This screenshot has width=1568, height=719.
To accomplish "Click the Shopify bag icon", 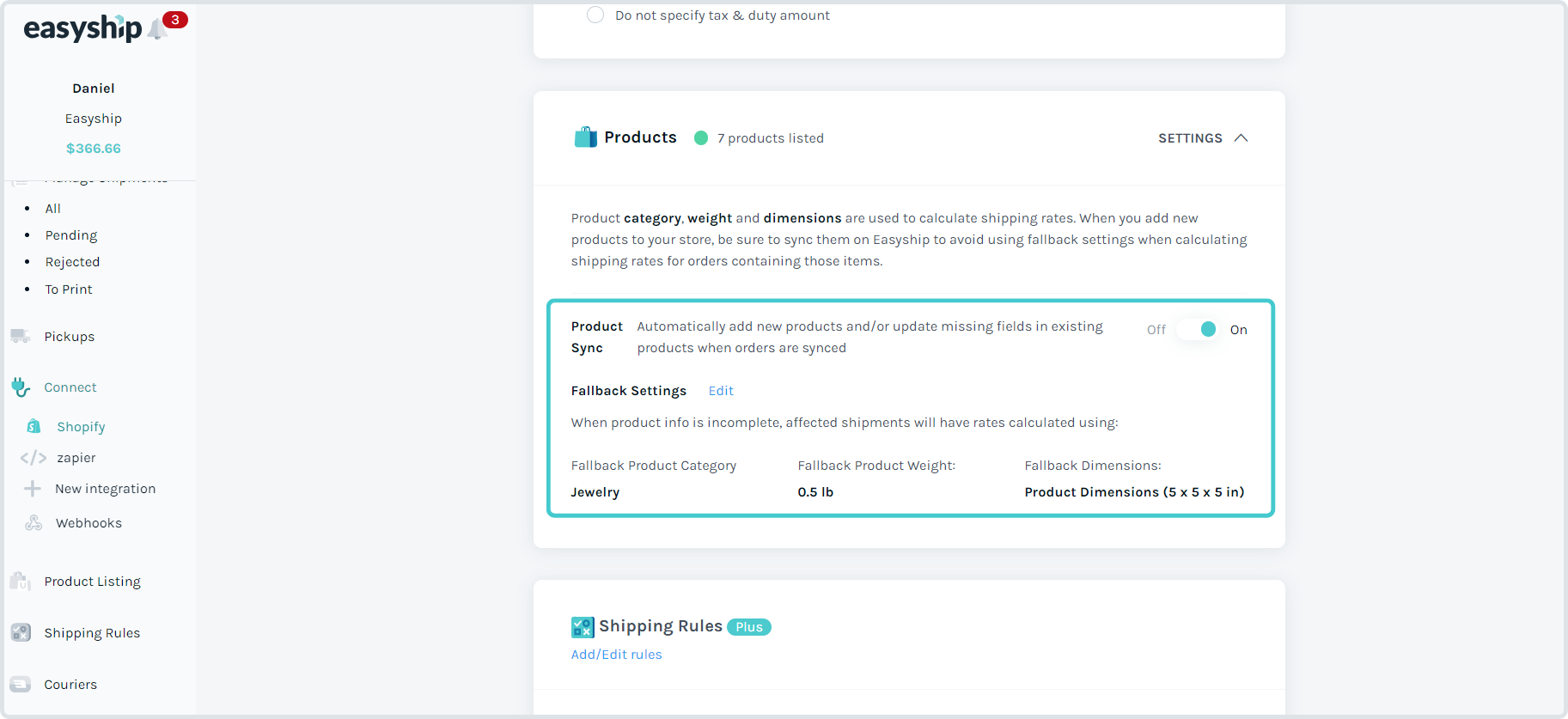I will coord(34,426).
